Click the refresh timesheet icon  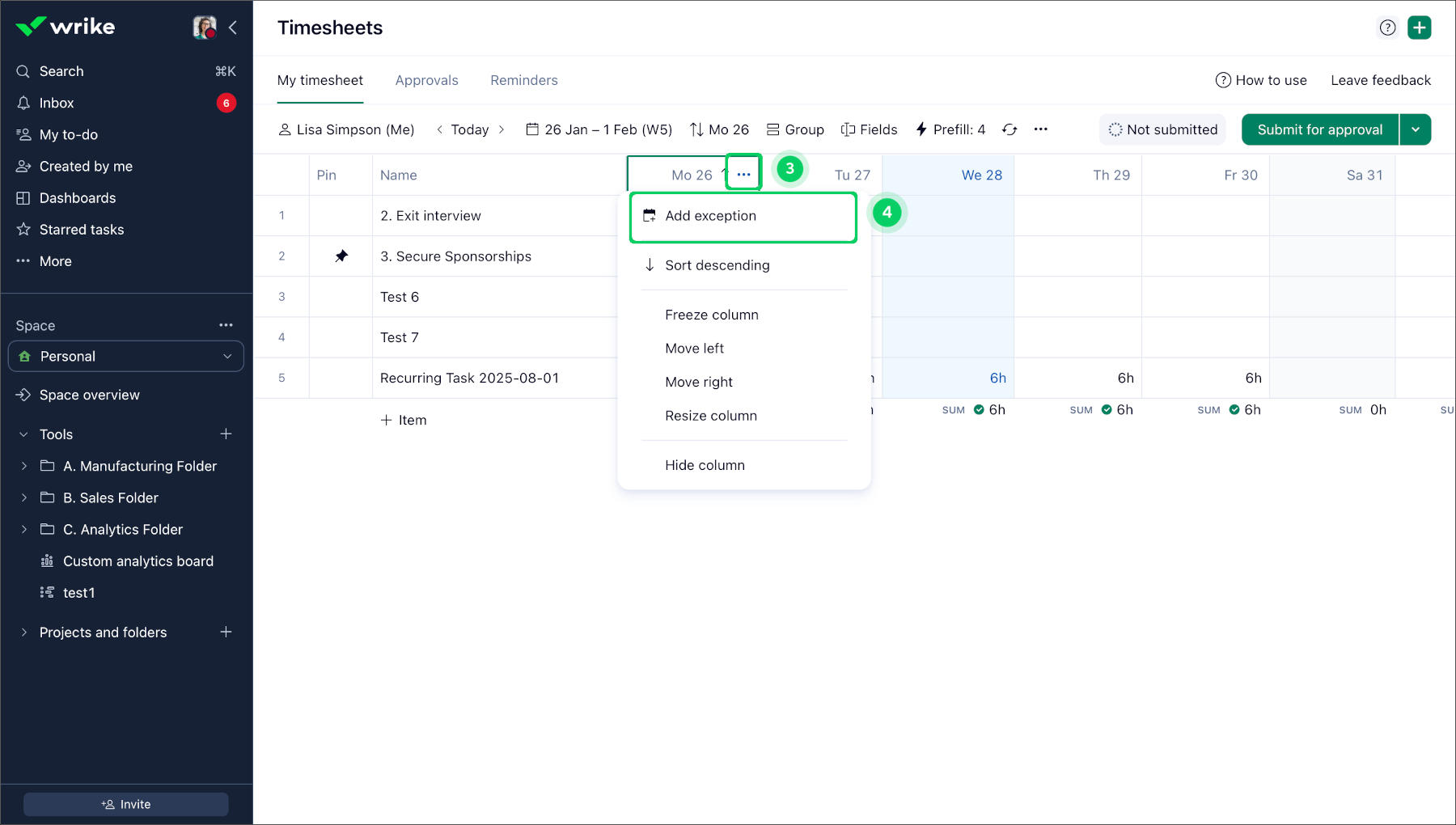point(1009,129)
